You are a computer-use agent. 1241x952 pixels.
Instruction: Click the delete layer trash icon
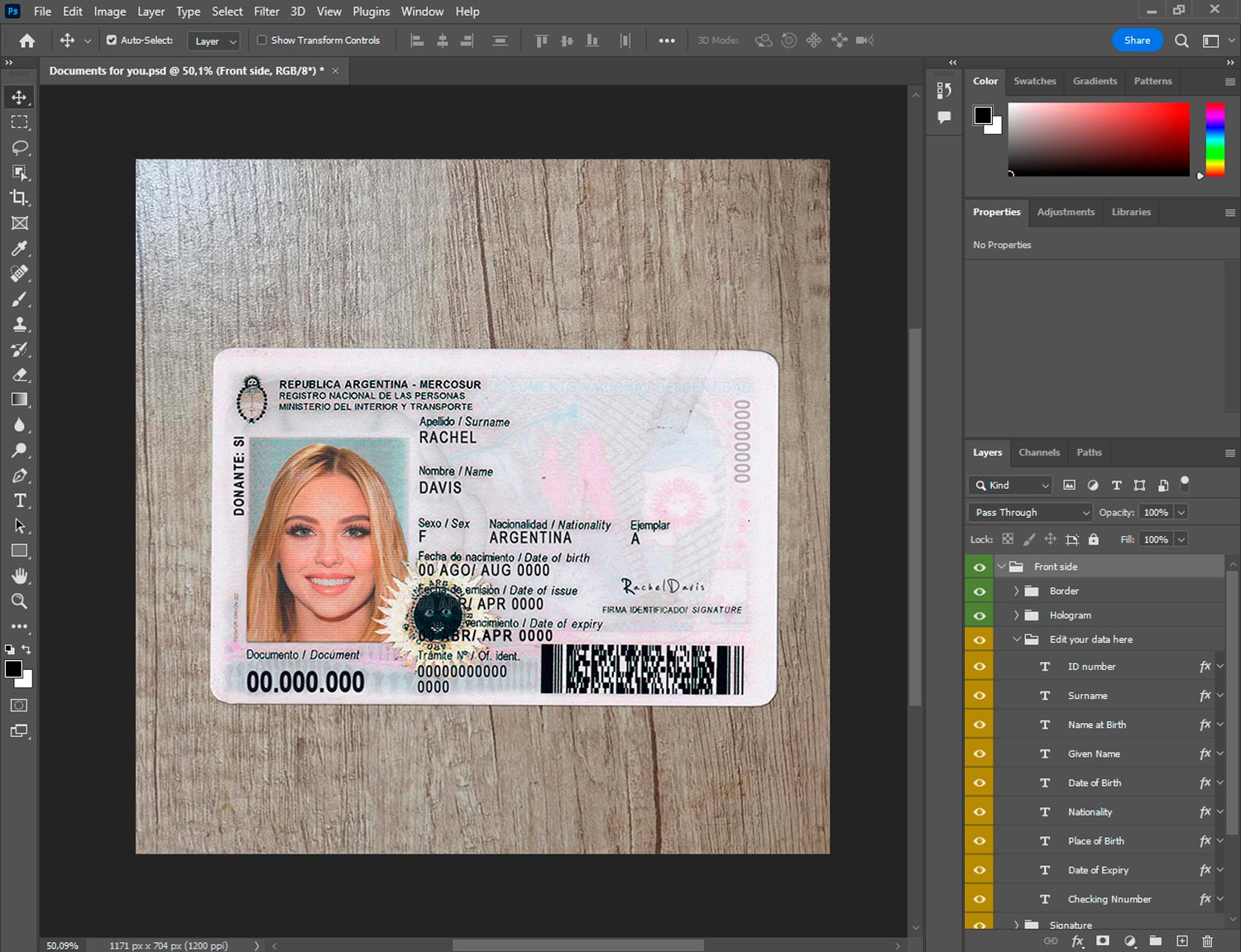1207,941
